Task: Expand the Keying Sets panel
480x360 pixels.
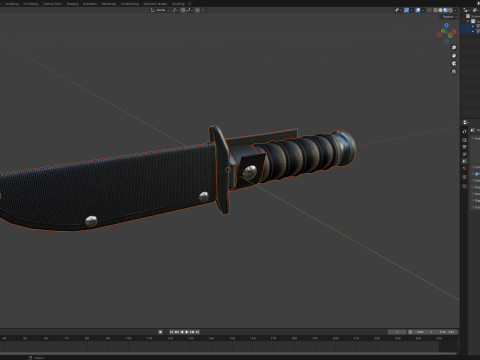Action: coord(475,187)
